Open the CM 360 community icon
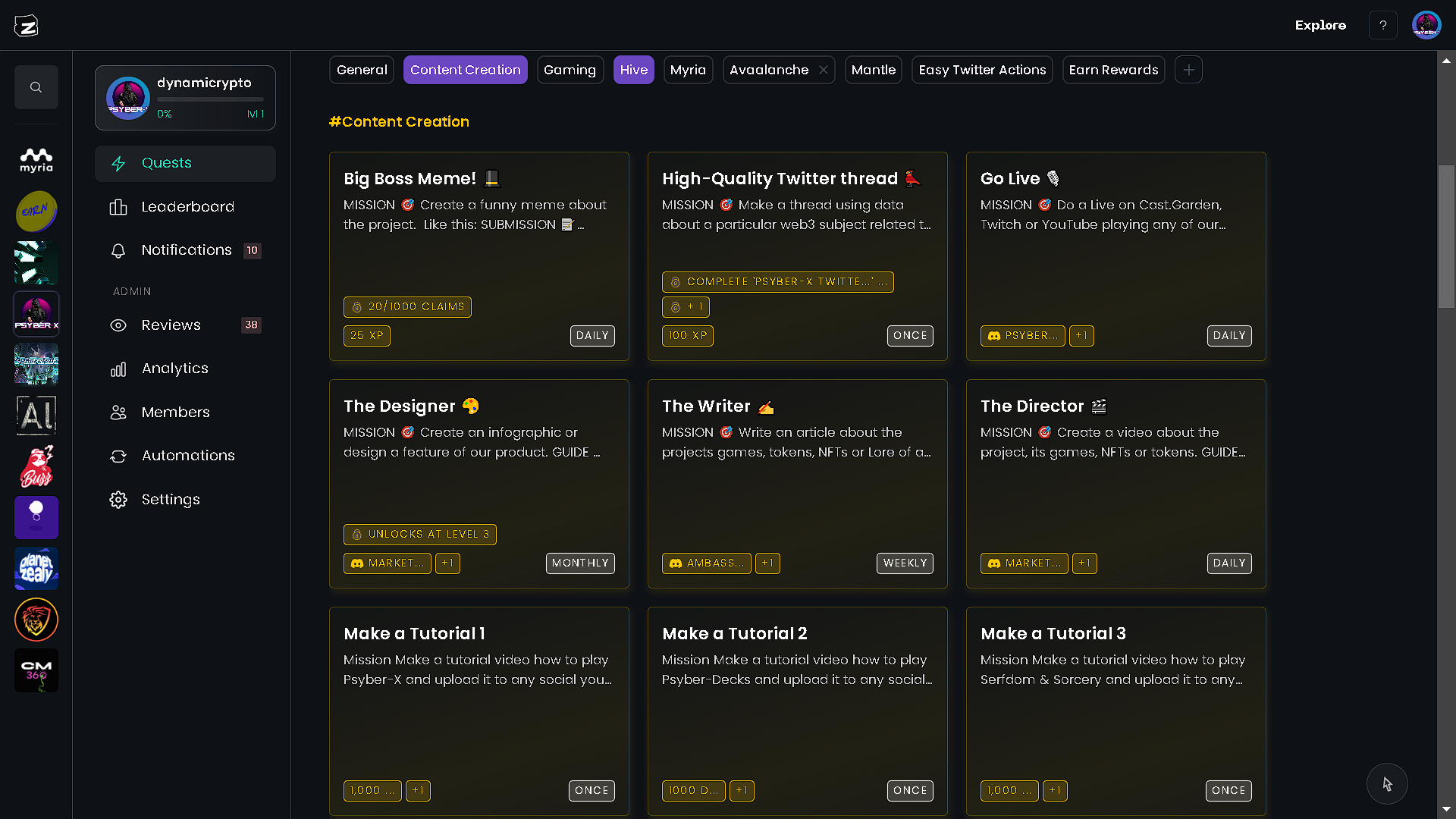The width and height of the screenshot is (1456, 819). [x=36, y=670]
